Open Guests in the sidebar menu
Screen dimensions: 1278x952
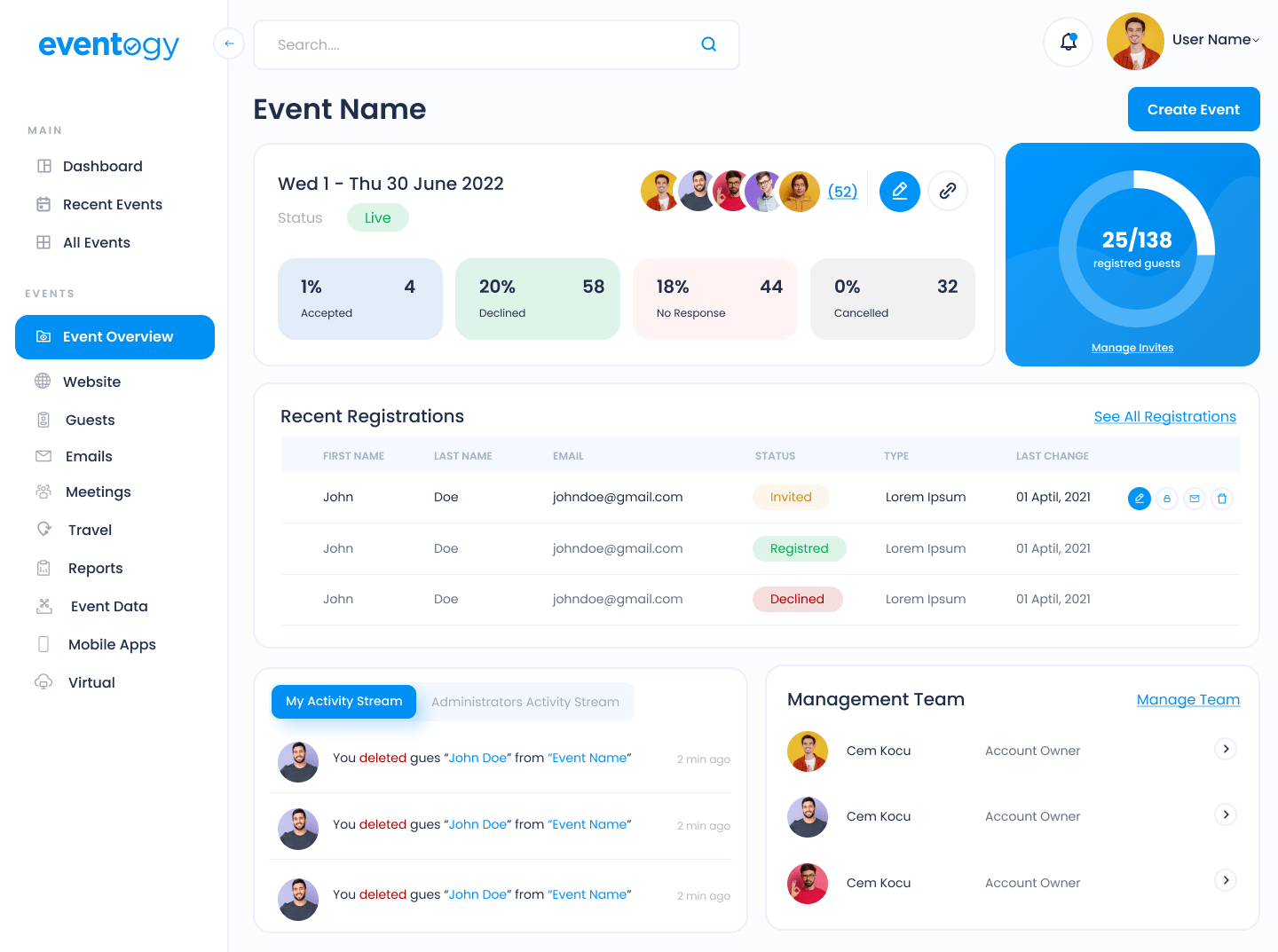click(90, 420)
